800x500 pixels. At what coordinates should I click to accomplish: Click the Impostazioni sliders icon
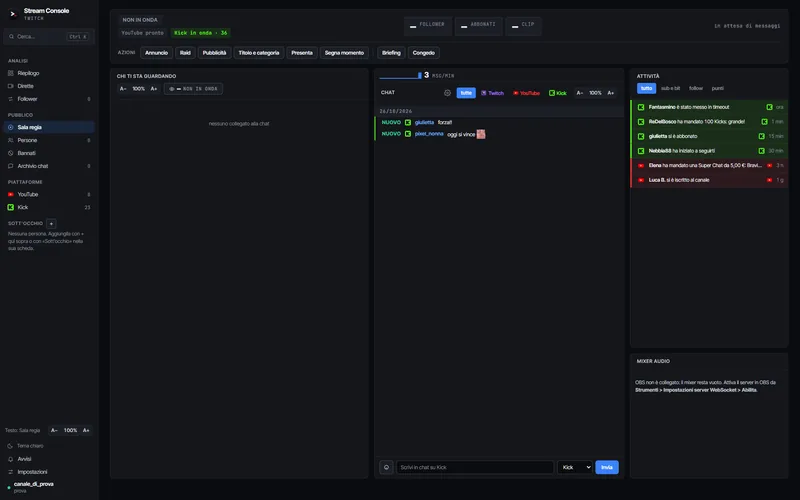[10, 472]
